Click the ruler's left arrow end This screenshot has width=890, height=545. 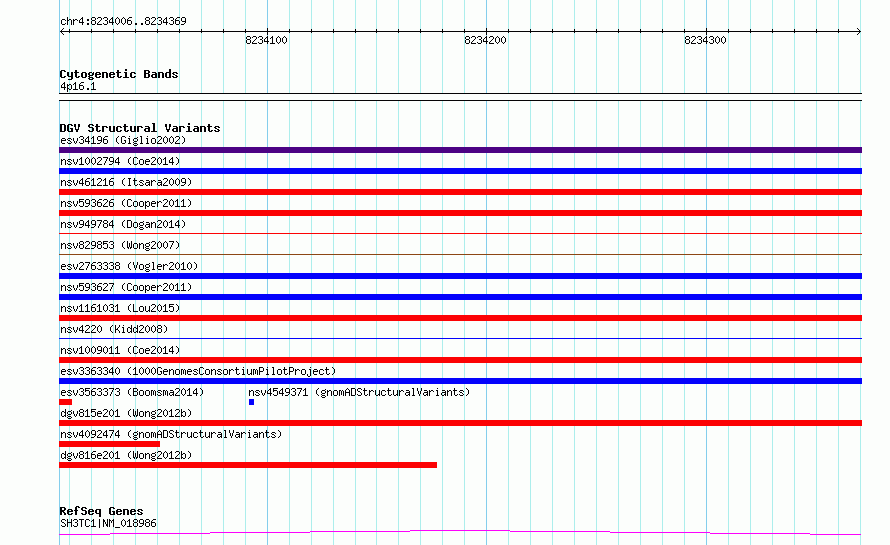(62, 32)
